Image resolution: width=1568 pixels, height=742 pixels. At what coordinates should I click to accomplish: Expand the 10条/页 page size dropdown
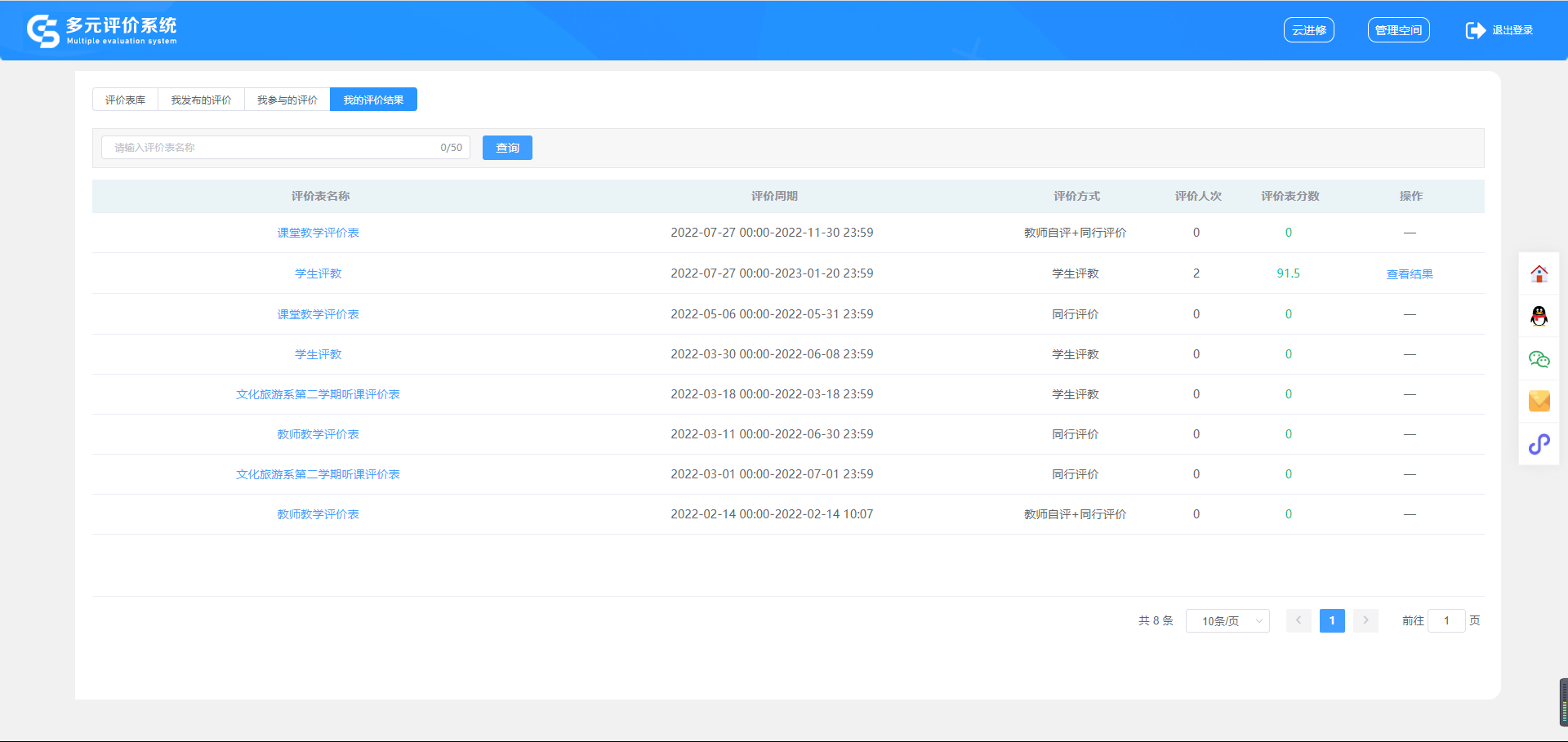pos(1227,621)
